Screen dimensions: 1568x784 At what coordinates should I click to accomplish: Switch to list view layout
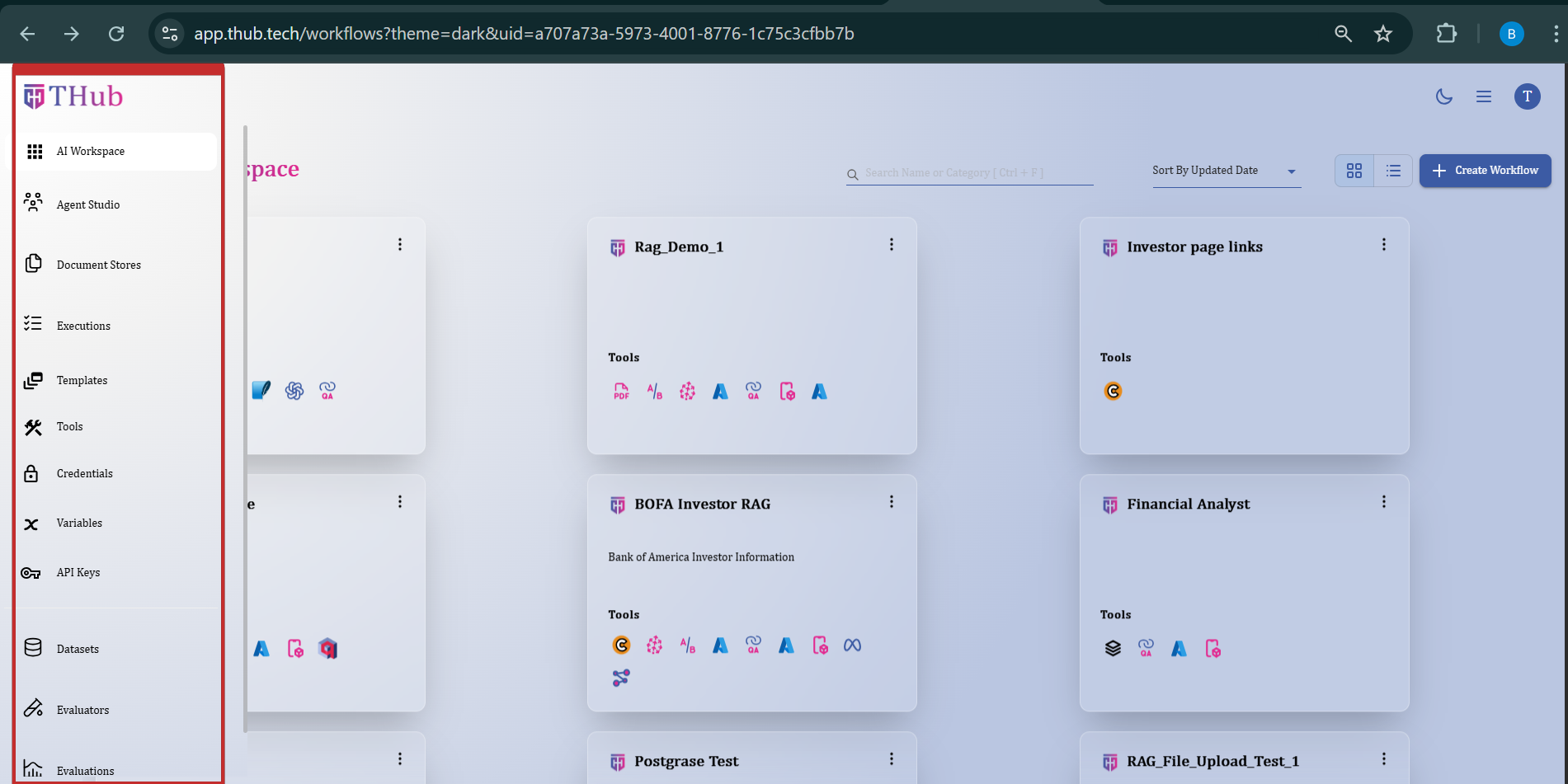pyautogui.click(x=1393, y=171)
